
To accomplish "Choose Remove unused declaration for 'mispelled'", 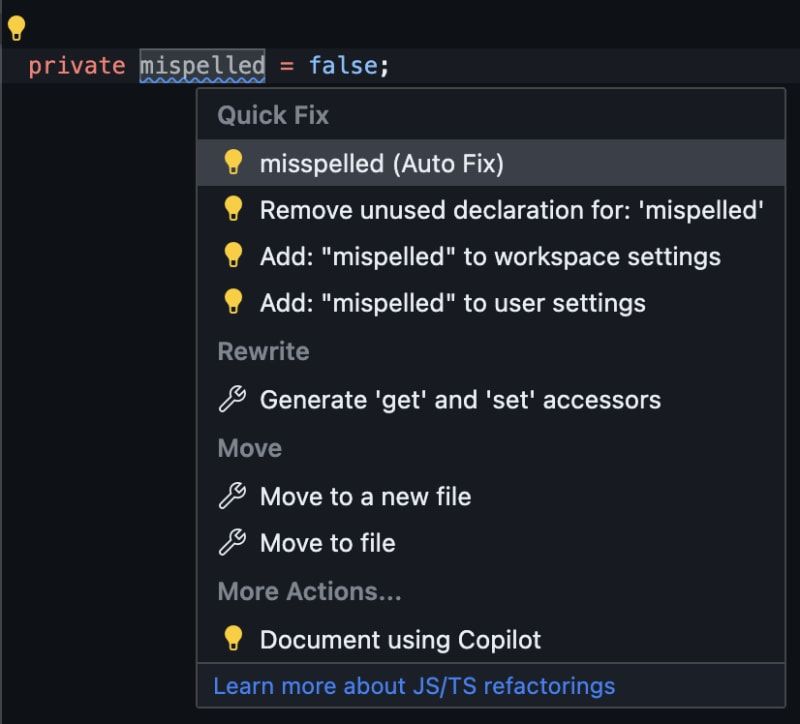I will [491, 210].
